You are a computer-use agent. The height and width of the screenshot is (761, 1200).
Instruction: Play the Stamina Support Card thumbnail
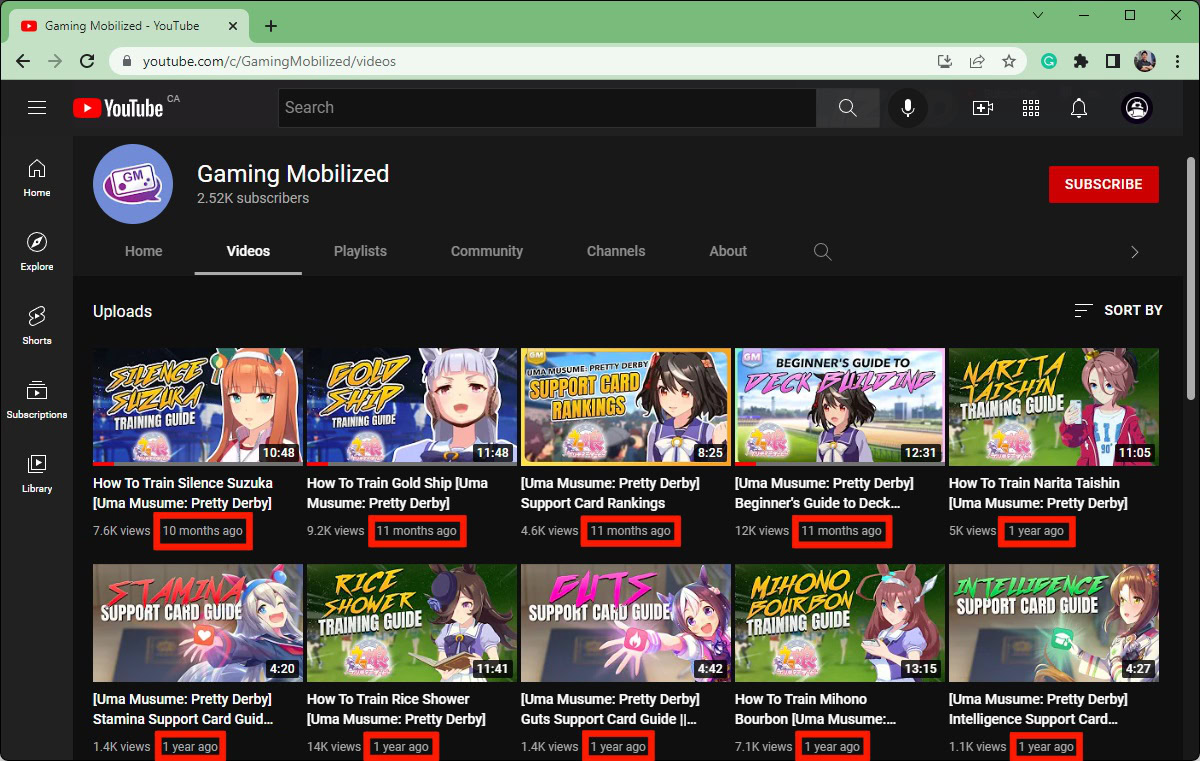coord(198,623)
